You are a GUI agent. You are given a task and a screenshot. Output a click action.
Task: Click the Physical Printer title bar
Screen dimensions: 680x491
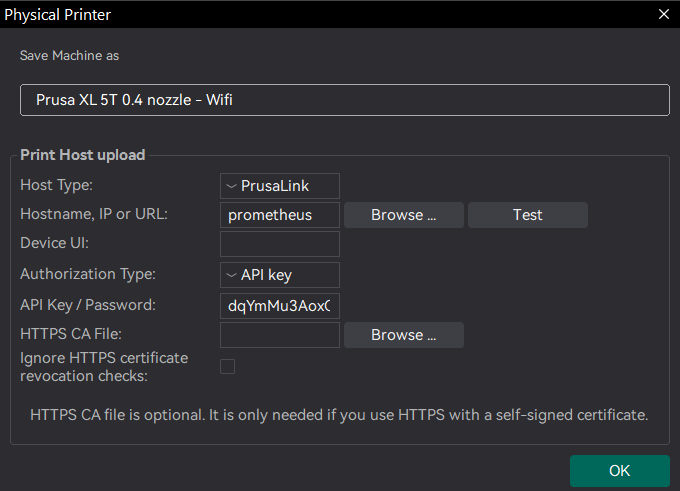pos(300,14)
